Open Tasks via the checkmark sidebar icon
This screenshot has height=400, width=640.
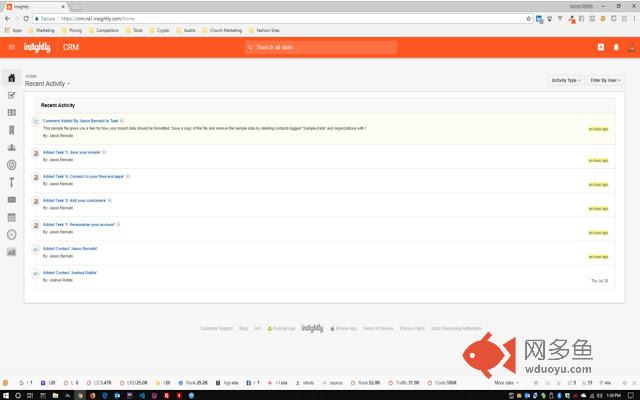tap(11, 95)
